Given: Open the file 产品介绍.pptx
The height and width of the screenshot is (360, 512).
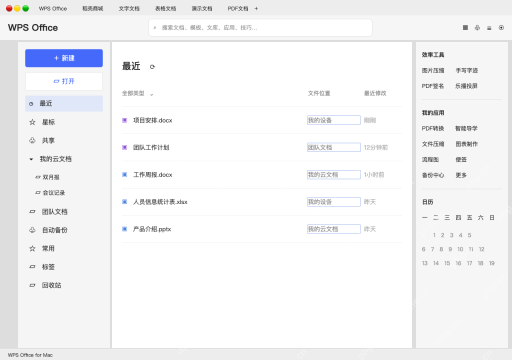Looking at the screenshot, I should coord(152,229).
